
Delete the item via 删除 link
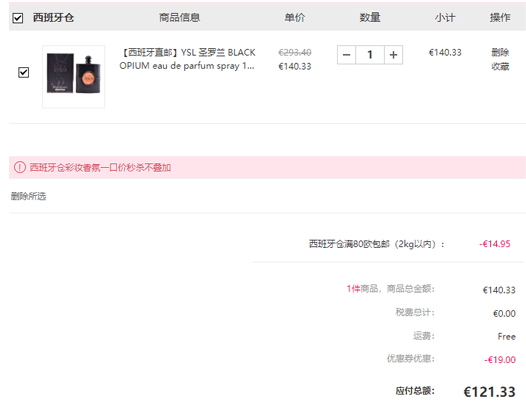(x=500, y=52)
